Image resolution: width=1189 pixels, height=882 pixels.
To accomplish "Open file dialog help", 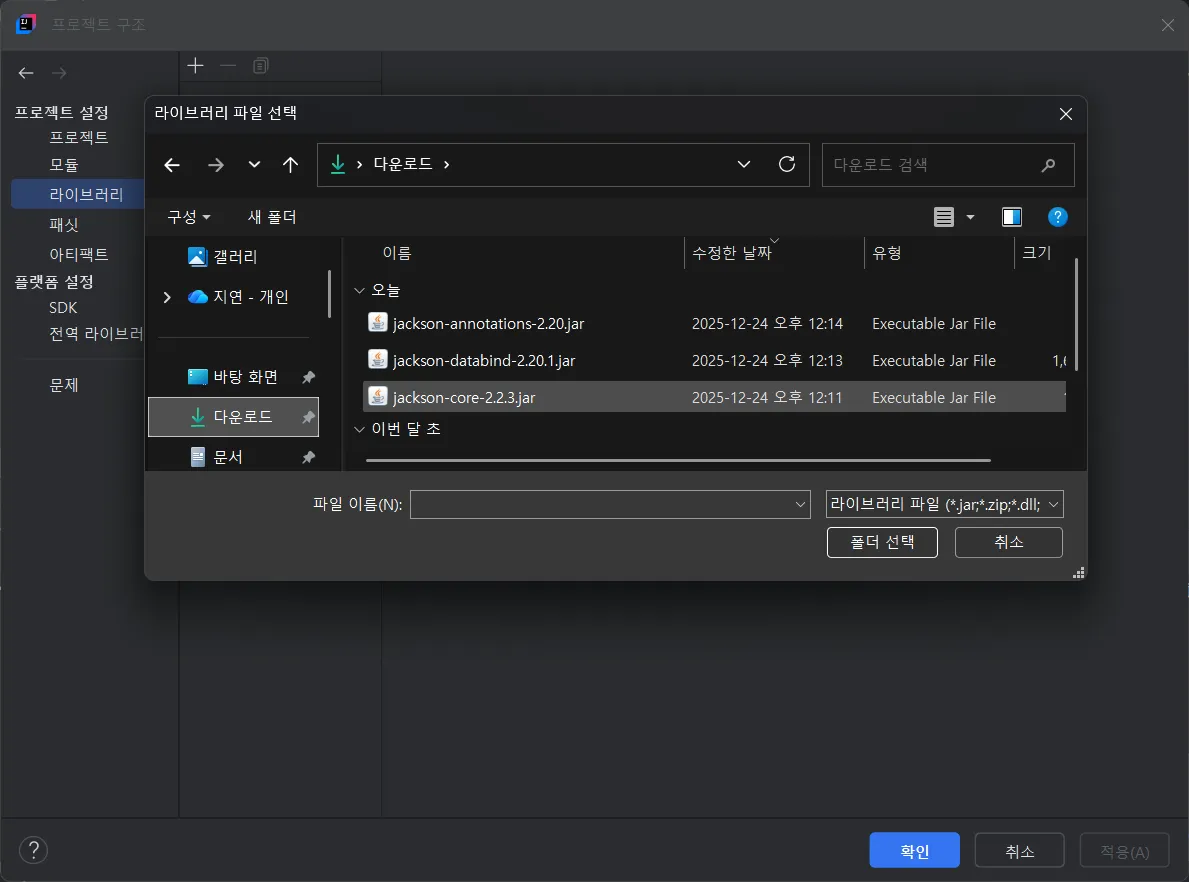I will pos(1058,218).
